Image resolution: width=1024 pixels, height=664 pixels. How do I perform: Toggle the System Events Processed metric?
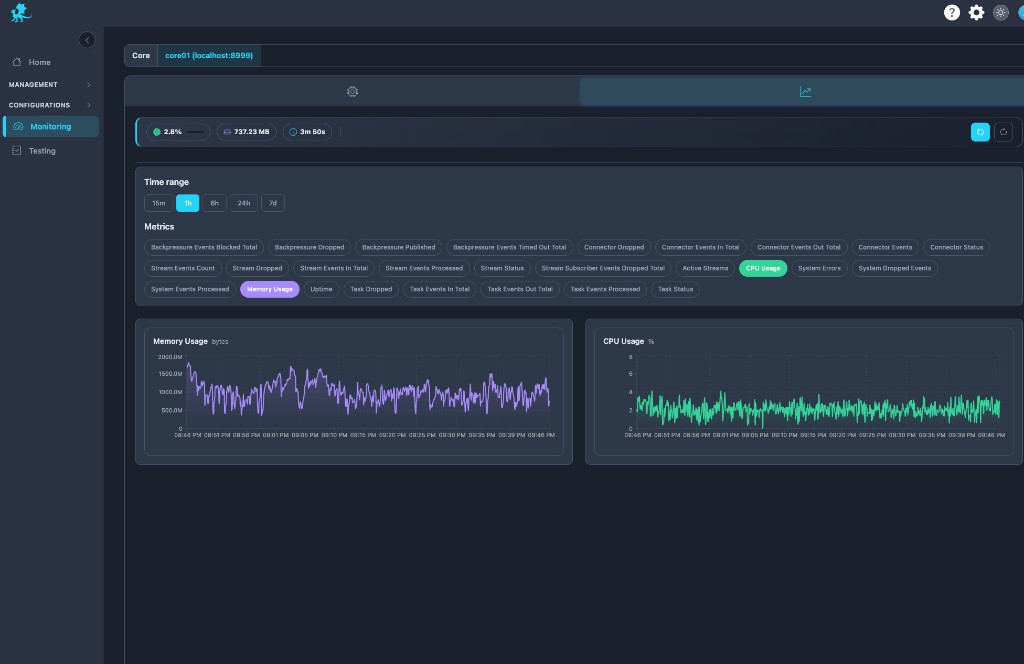click(190, 289)
